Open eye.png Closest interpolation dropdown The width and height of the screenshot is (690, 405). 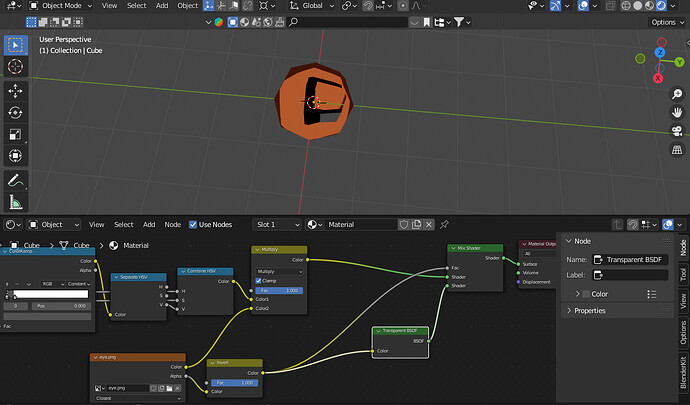tap(138, 398)
